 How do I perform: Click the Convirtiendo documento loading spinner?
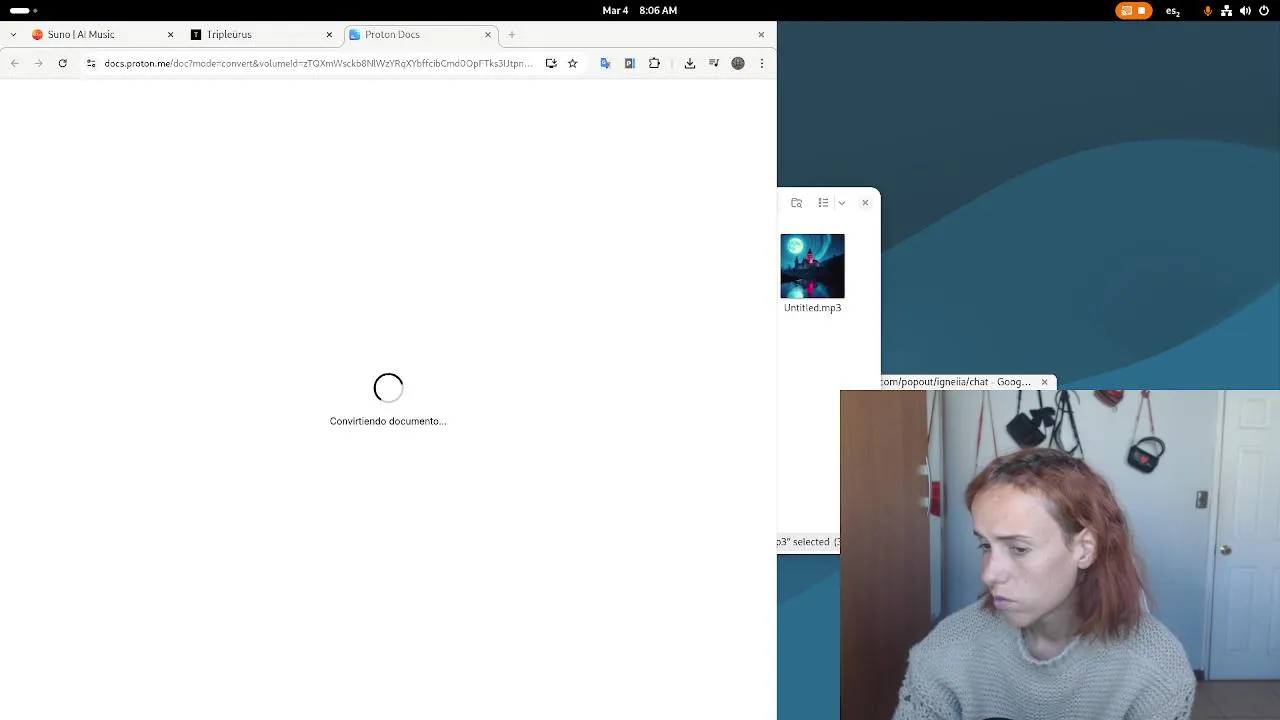pyautogui.click(x=388, y=388)
